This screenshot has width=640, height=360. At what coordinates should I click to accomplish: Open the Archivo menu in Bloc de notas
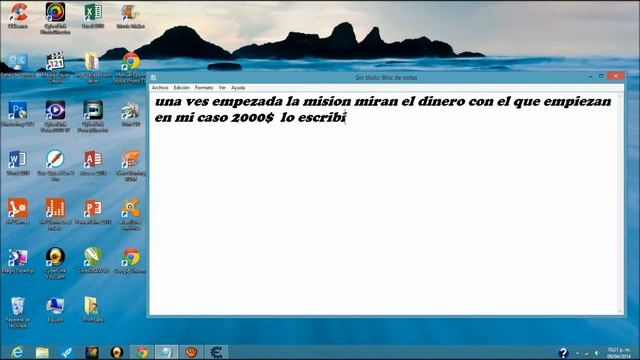[x=160, y=88]
